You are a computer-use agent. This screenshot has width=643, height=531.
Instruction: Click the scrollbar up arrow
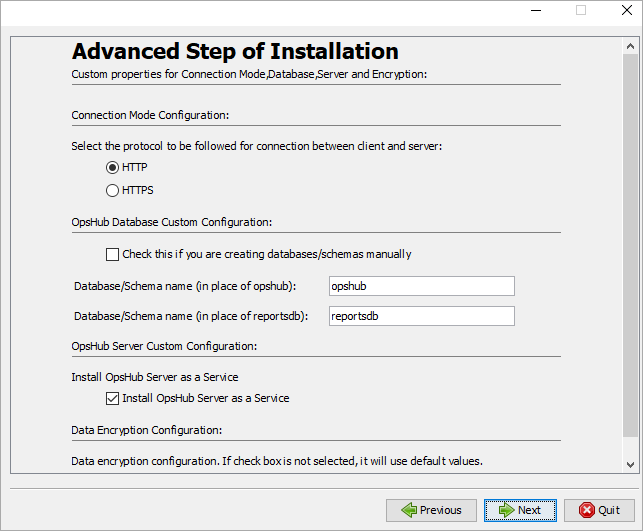point(629,46)
